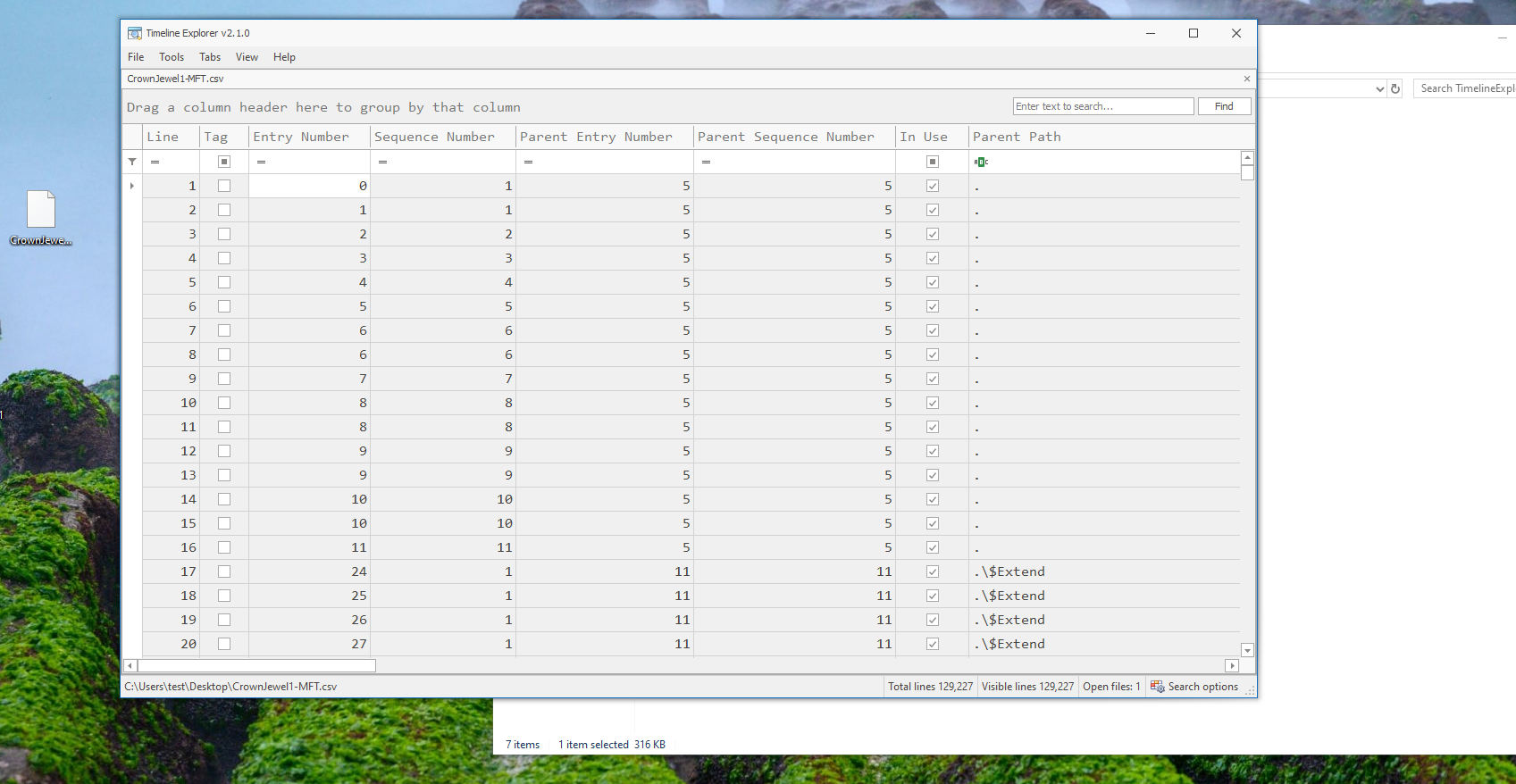This screenshot has width=1516, height=784.
Task: Toggle the Tag filter checkbox
Action: tap(224, 162)
